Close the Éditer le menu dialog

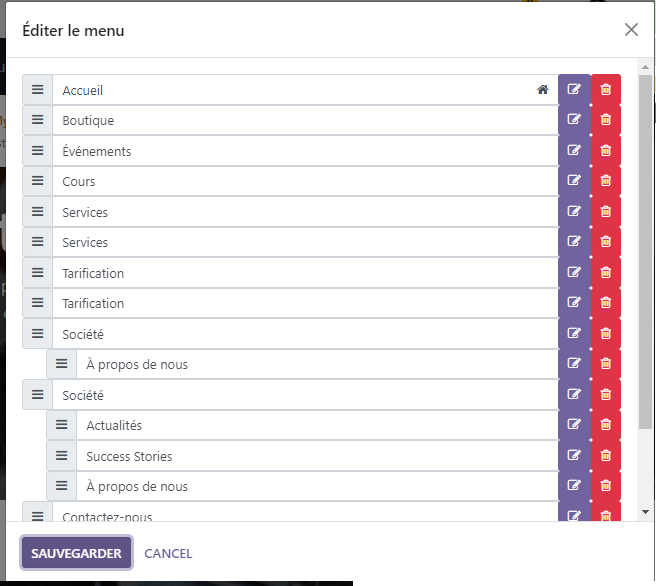click(631, 30)
